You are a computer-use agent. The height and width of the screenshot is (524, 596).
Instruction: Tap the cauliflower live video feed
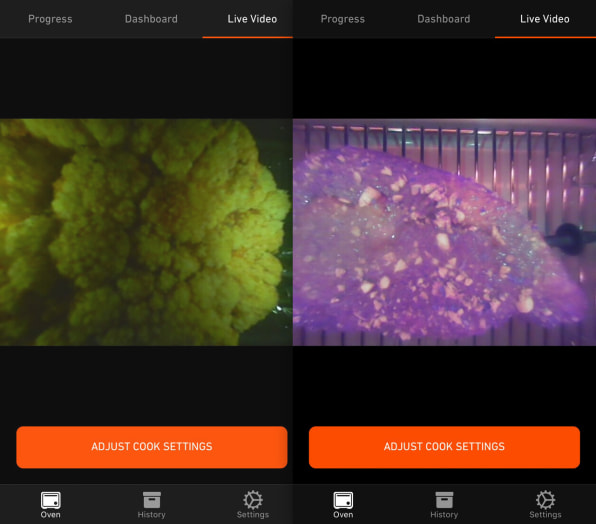(146, 232)
